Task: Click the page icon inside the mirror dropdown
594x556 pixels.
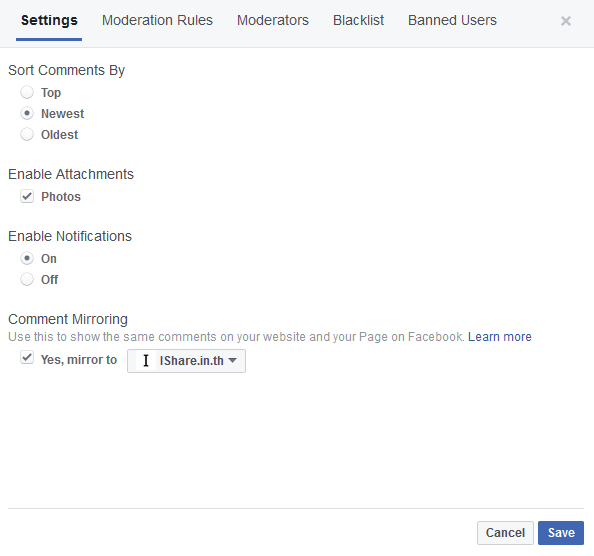Action: pos(146,361)
